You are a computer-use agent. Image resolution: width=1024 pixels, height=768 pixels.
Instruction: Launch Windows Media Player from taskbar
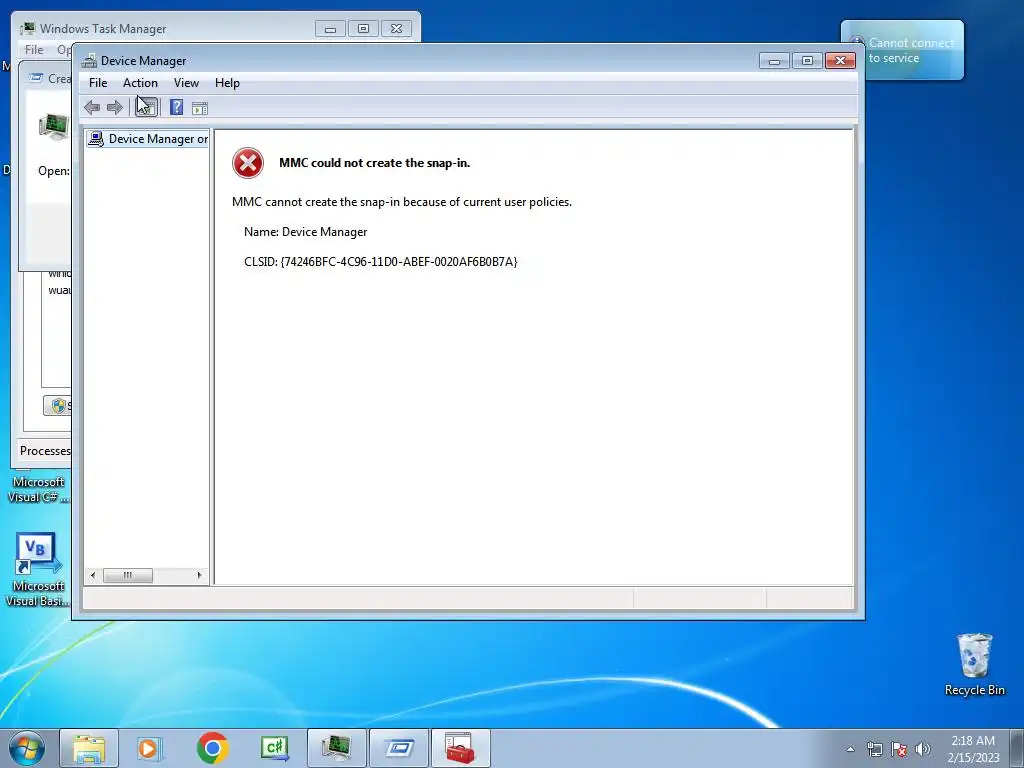point(149,748)
